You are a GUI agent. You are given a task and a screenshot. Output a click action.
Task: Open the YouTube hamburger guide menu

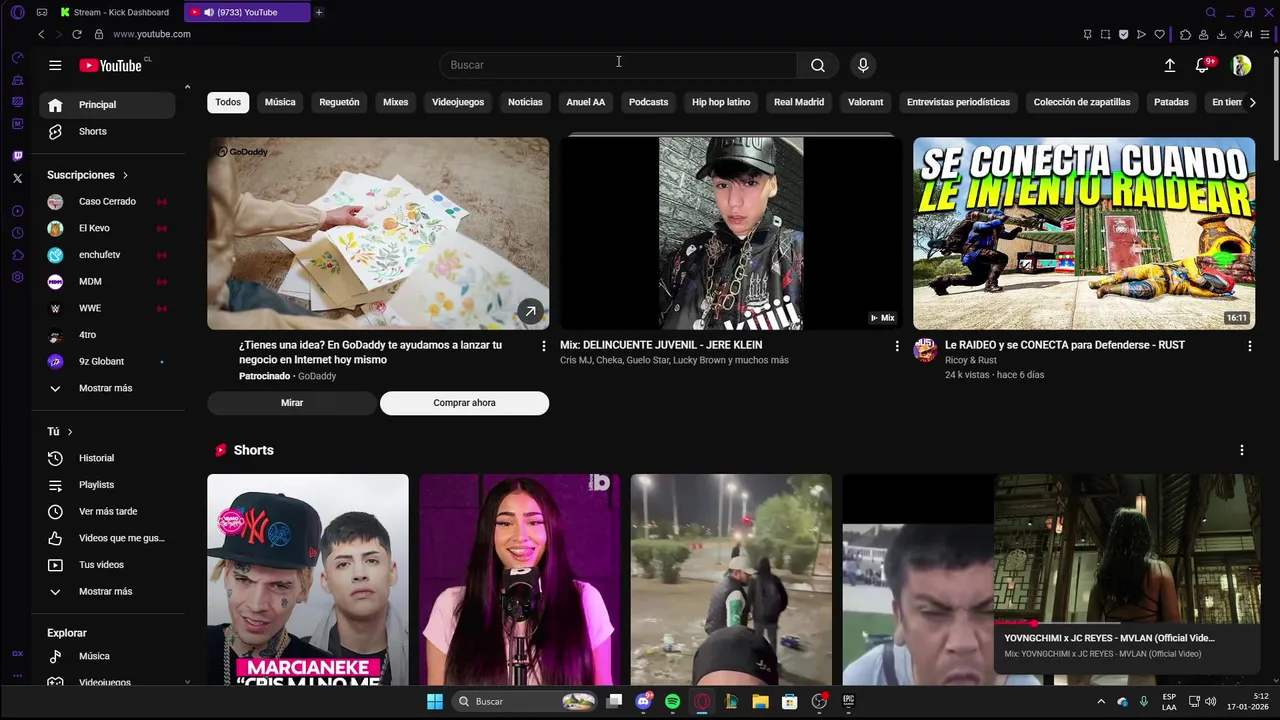(55, 65)
